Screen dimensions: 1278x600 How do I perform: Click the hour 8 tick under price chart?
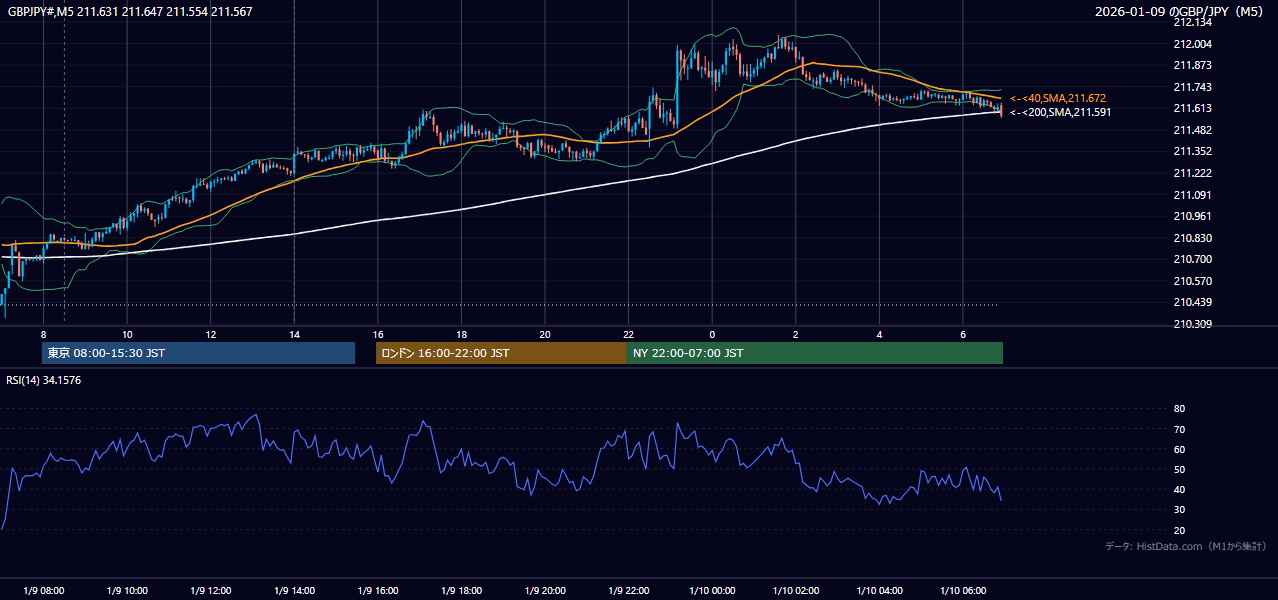43,334
